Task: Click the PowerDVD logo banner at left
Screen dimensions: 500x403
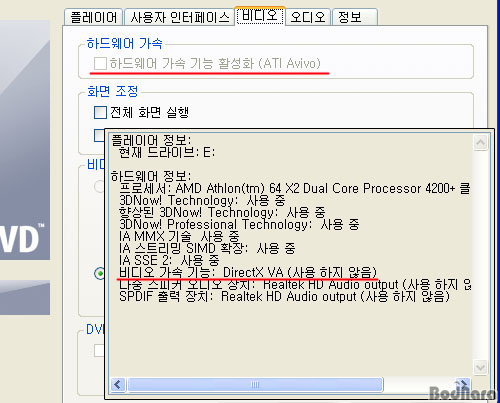Action: [25, 140]
